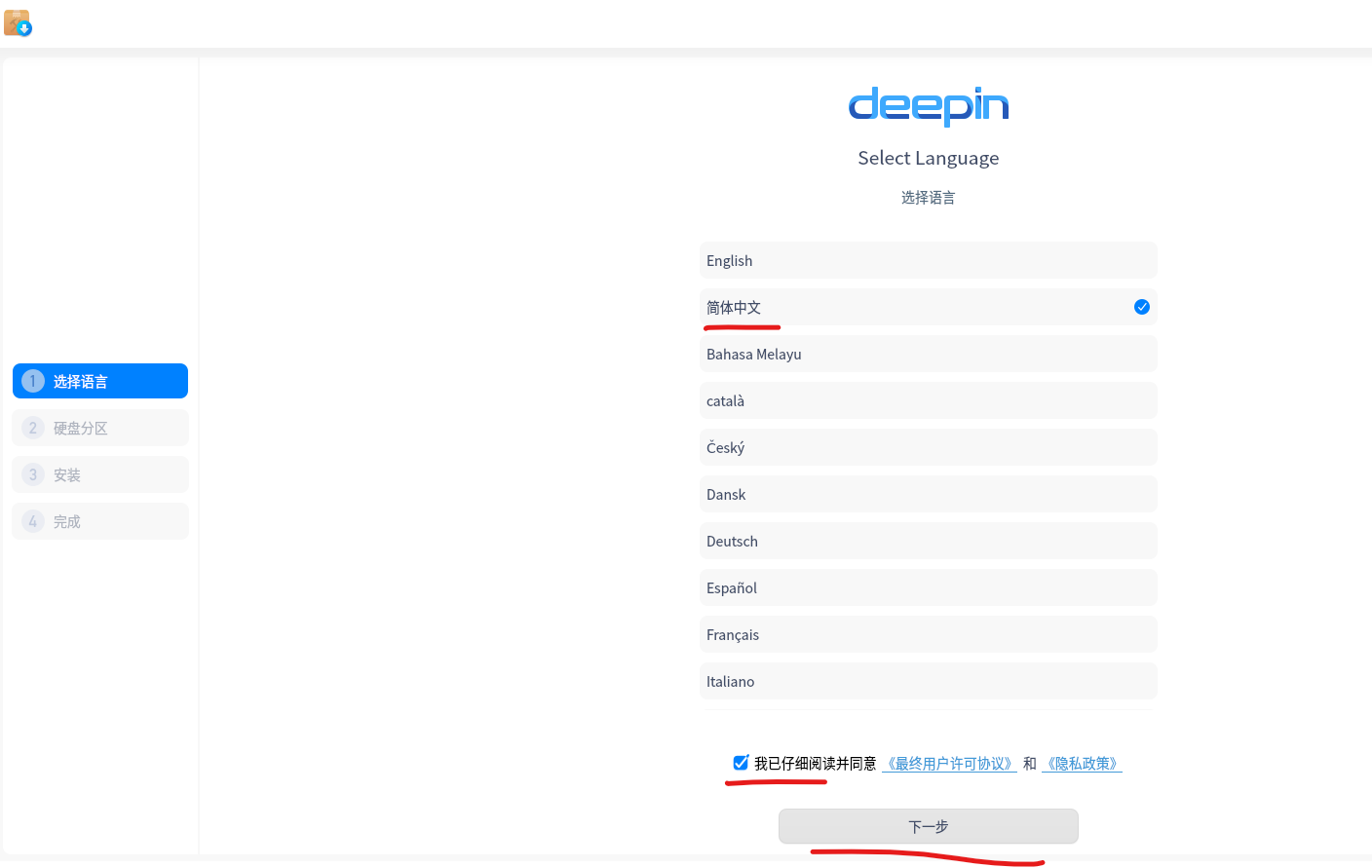The image size is (1372, 868).
Task: Choose català language row
Action: click(x=928, y=400)
